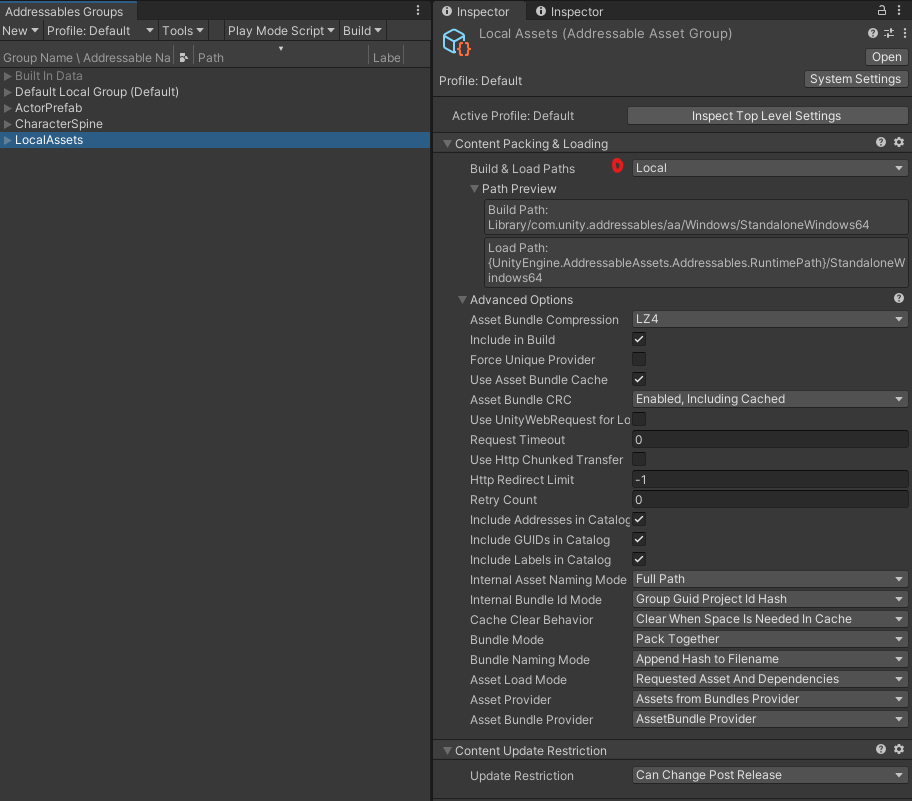This screenshot has width=912, height=801.
Task: Click the Addressable Asset Group cube icon
Action: click(457, 42)
